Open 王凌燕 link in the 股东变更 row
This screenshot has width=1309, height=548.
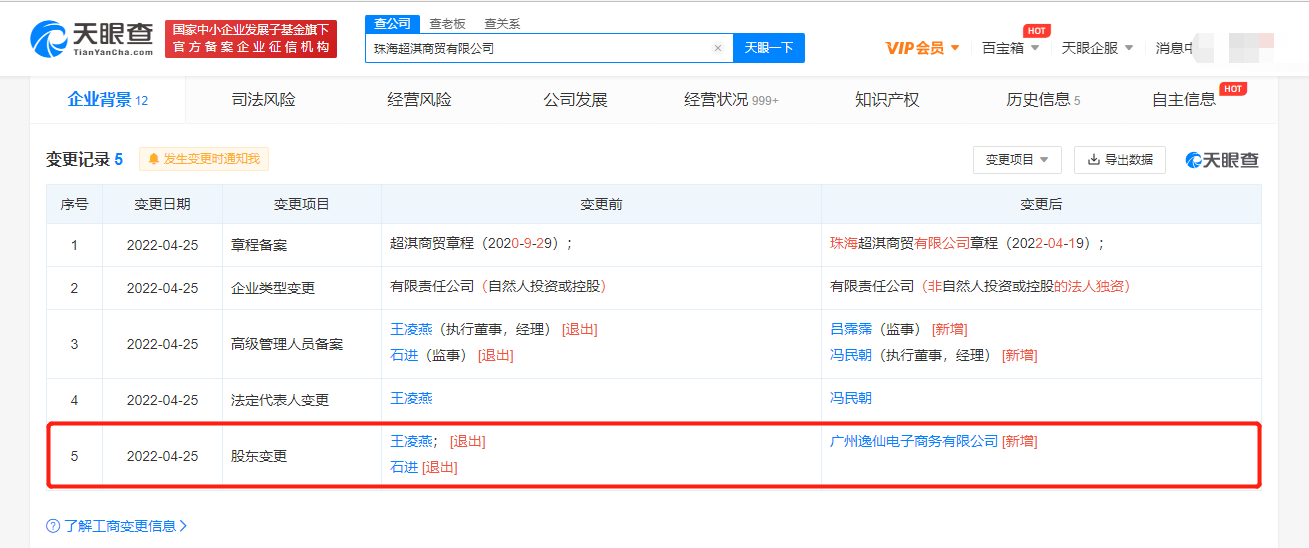pos(411,441)
